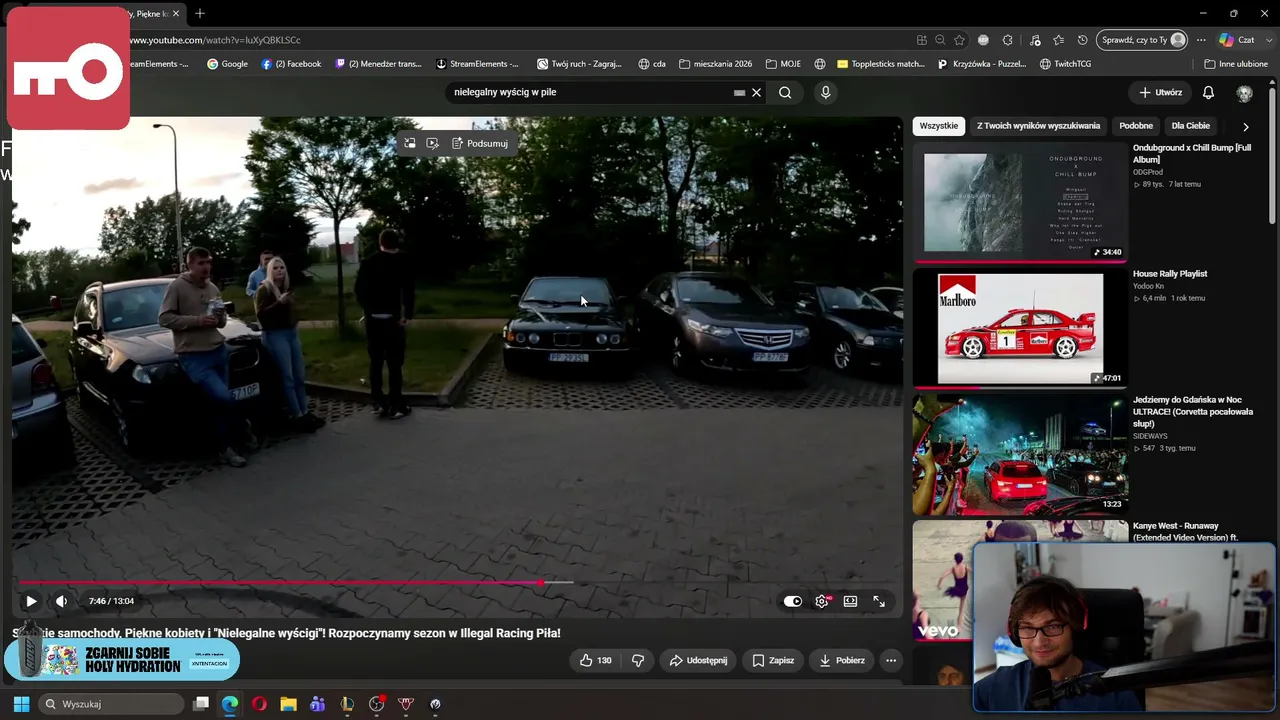Screen dimensions: 1280x720
Task: Click the video enhance overlay icon
Action: click(432, 143)
